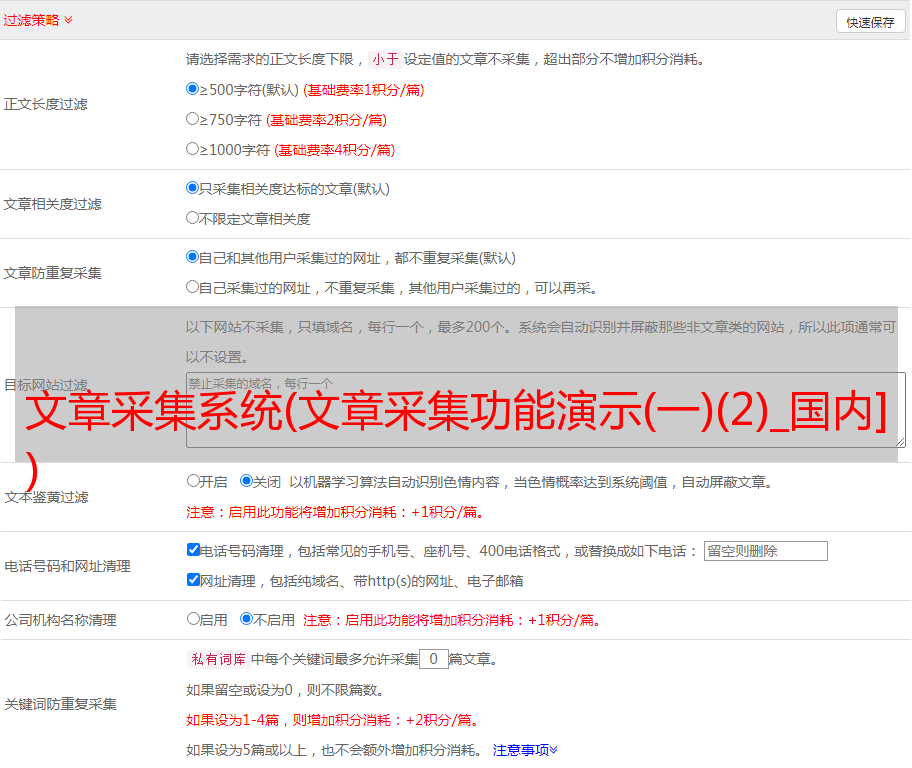The width and height of the screenshot is (912, 768).
Task: Turn on 文本鉴黄过滤 with 开启
Action: (193, 481)
